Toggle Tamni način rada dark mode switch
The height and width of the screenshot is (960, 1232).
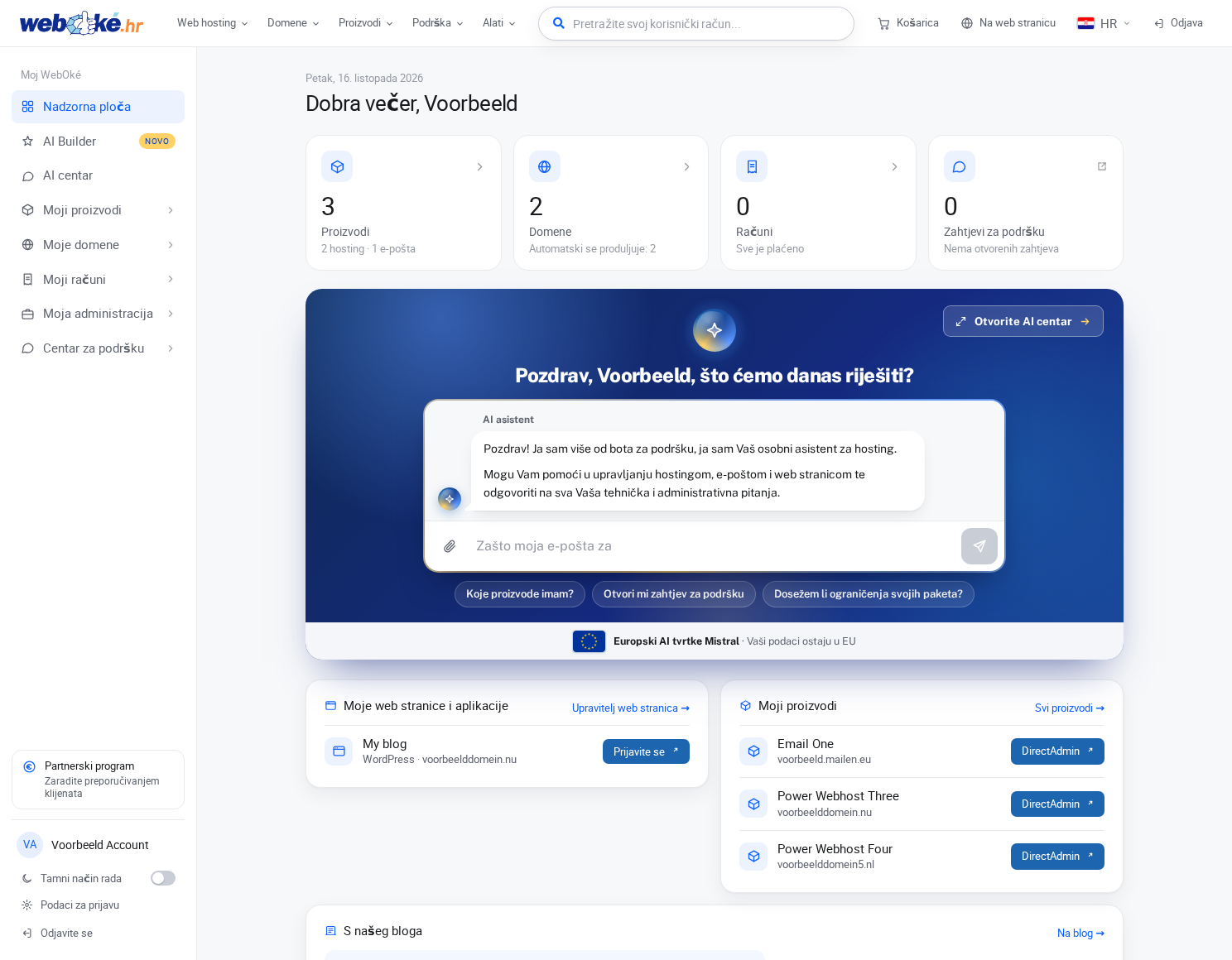pos(163,878)
